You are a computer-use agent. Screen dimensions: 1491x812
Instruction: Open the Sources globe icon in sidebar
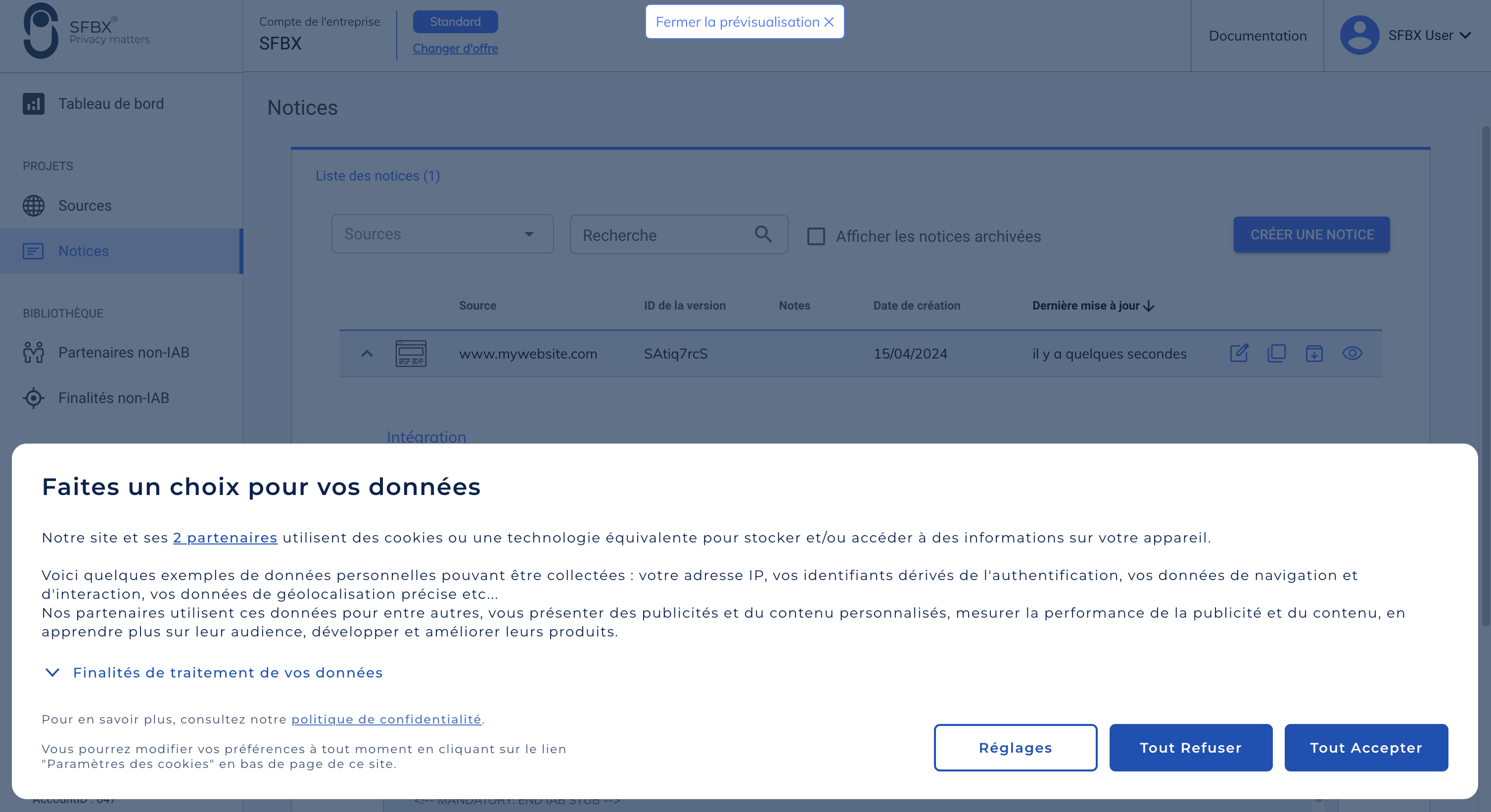pos(33,205)
